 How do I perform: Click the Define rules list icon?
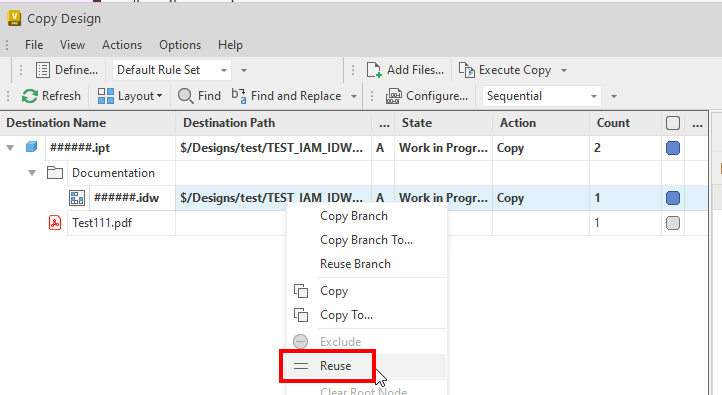point(43,70)
